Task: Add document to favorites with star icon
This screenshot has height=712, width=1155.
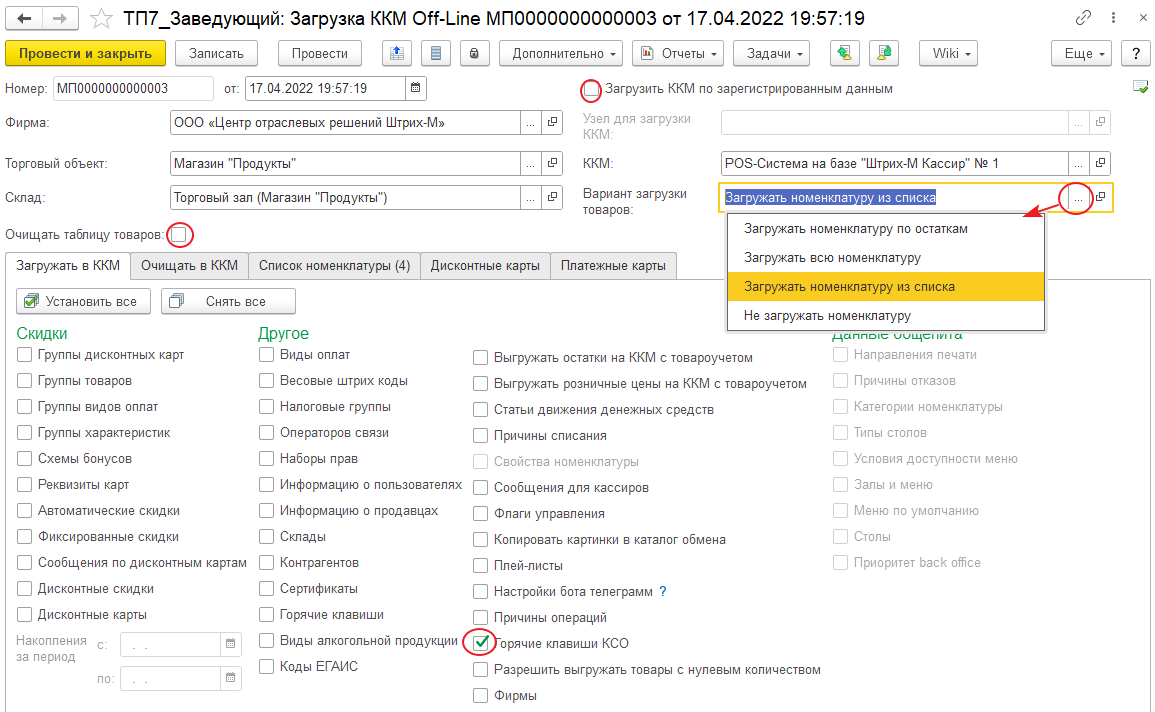Action: coord(101,18)
